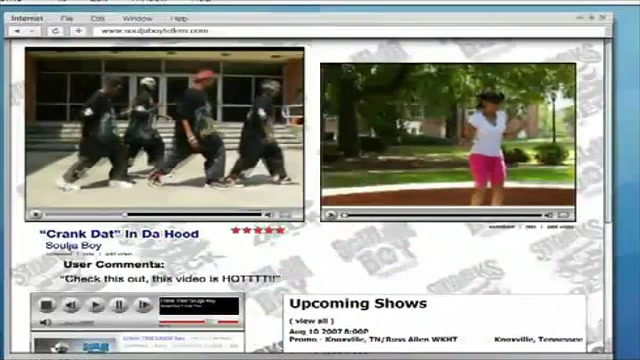Enter fullscreen on the right video
Screen dimensions: 640x360
[x=564, y=215]
